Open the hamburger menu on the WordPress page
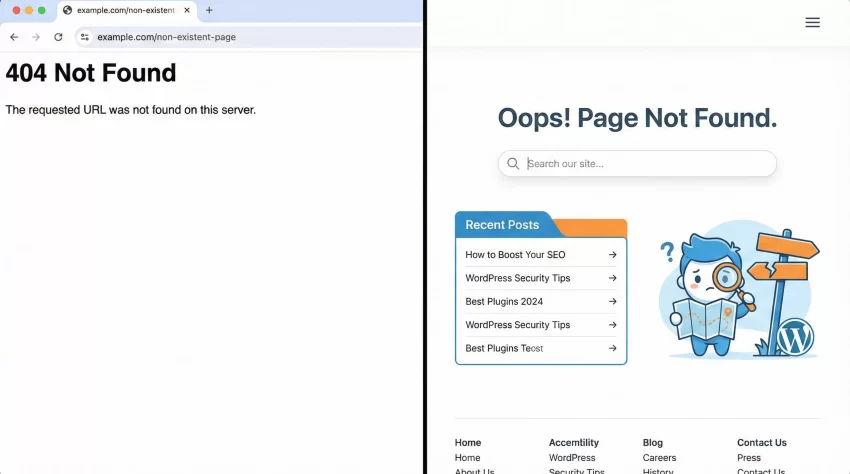 (812, 22)
